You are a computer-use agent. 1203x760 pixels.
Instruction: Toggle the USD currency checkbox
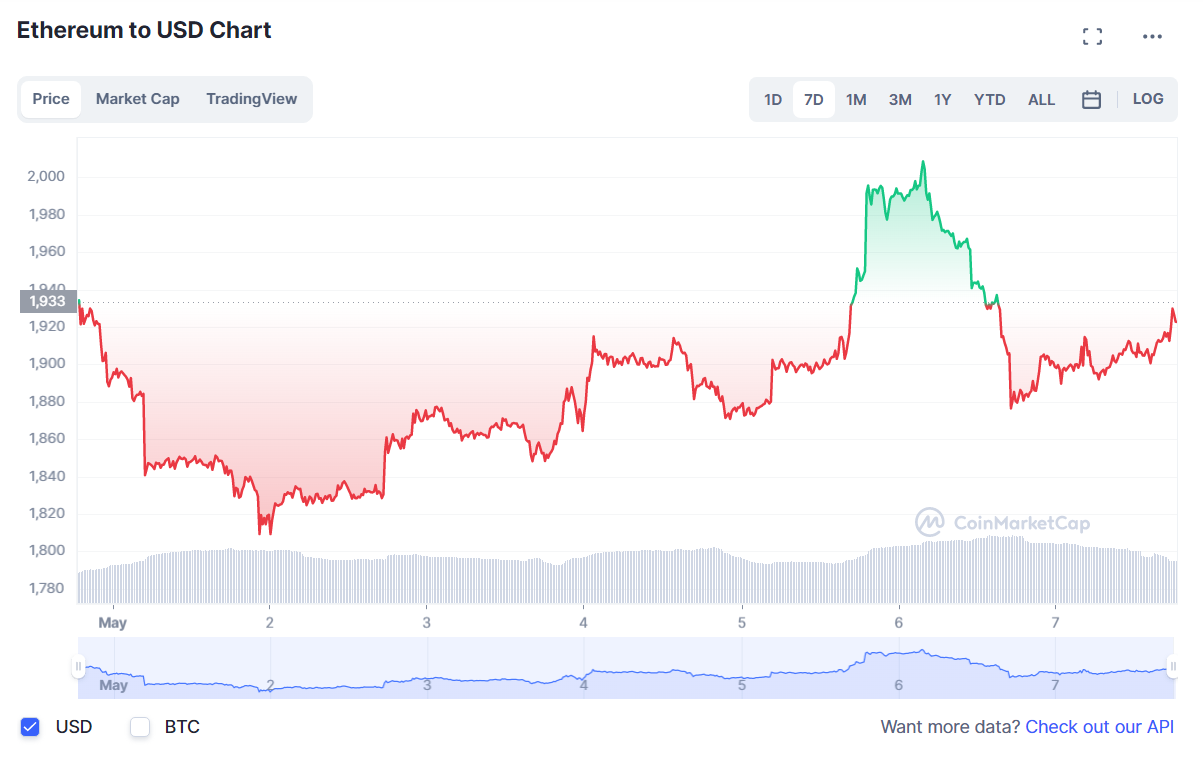pyautogui.click(x=30, y=727)
